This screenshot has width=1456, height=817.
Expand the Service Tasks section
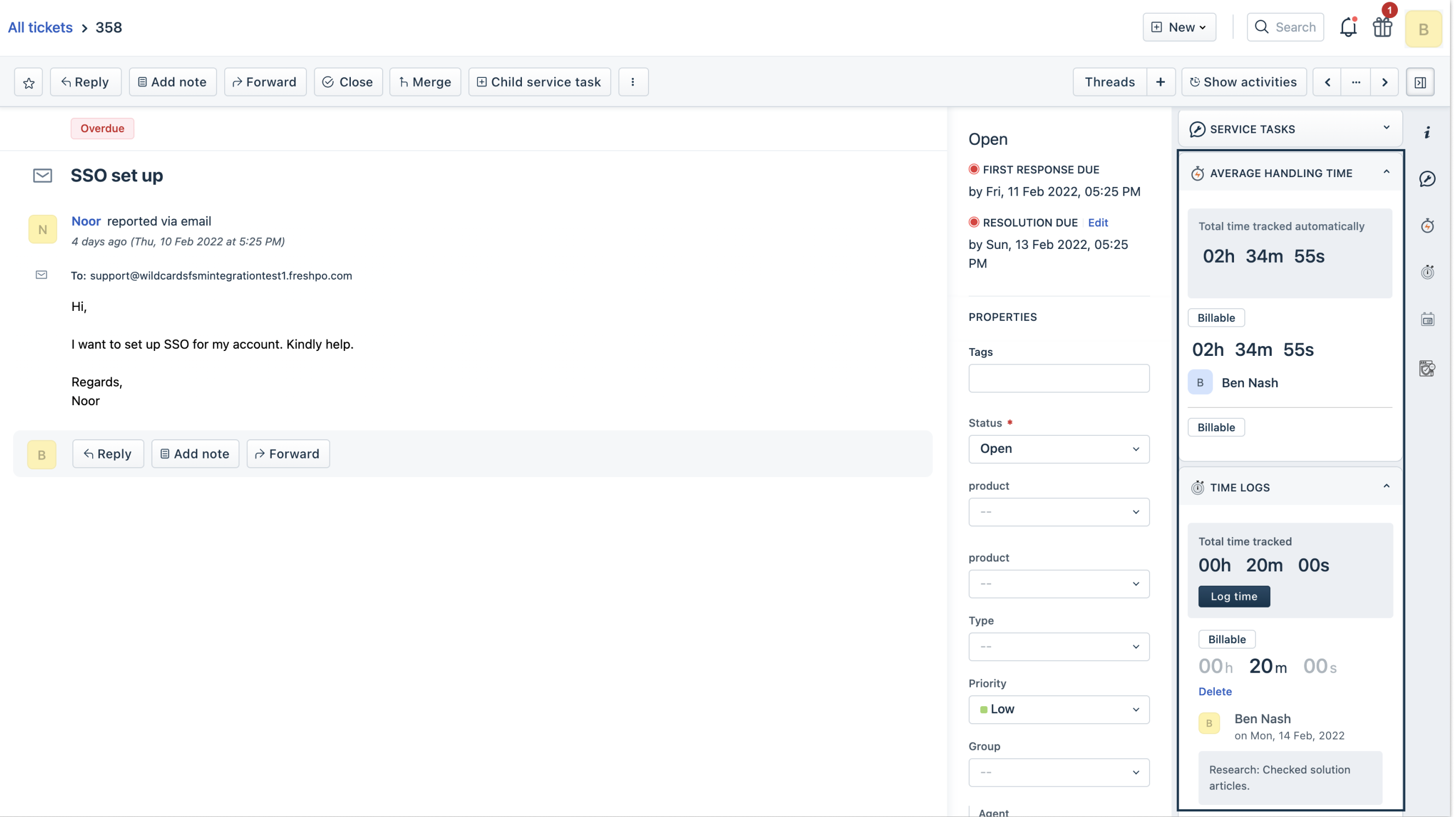(x=1386, y=128)
